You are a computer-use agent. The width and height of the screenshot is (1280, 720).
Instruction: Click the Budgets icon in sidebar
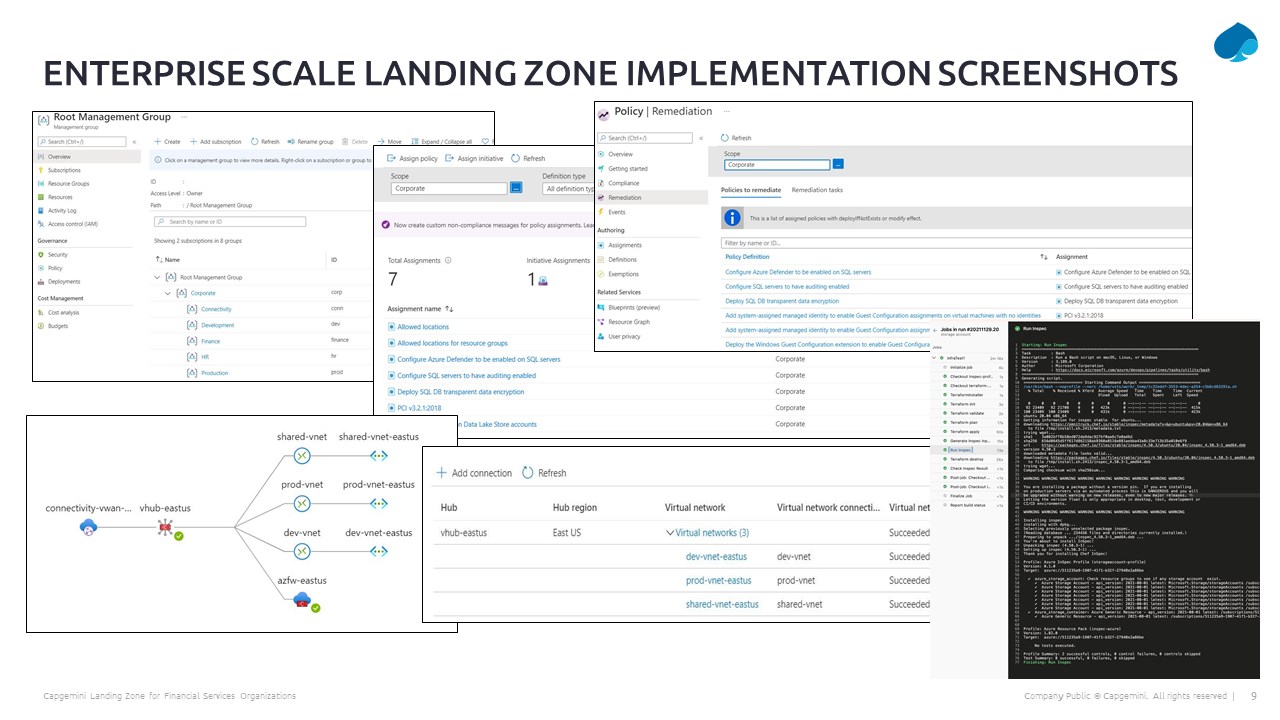(41, 326)
